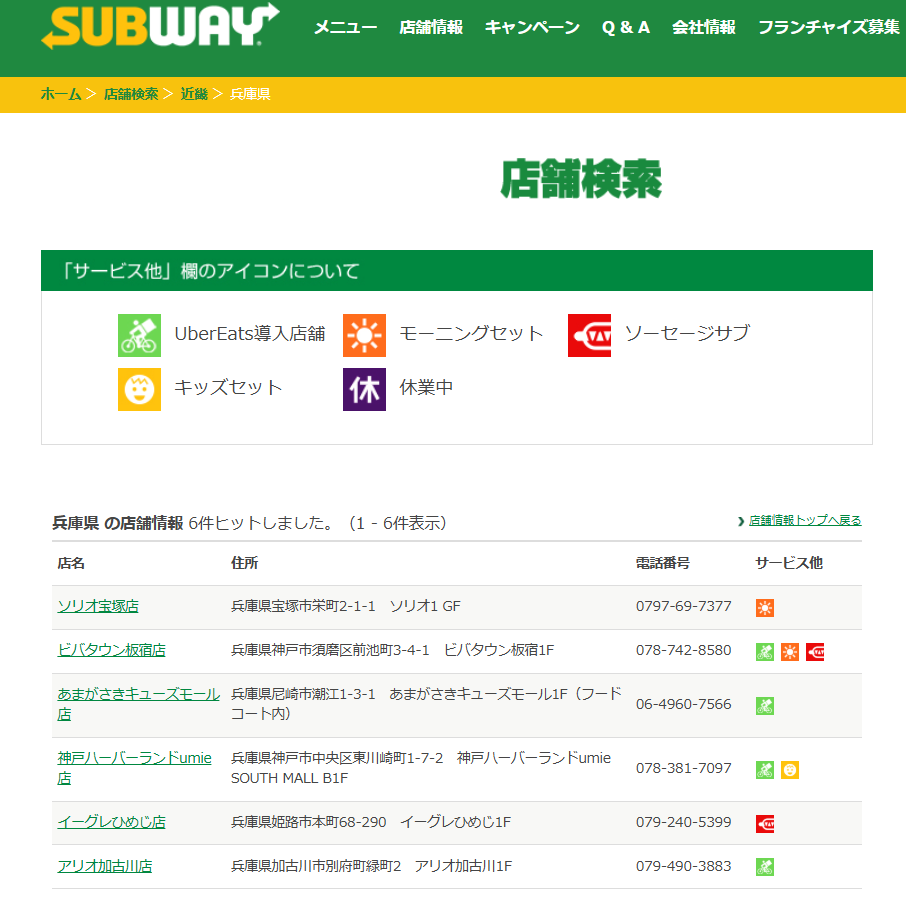The image size is (906, 909).
Task: Open the 会社情報 navigation item
Action: [x=704, y=27]
